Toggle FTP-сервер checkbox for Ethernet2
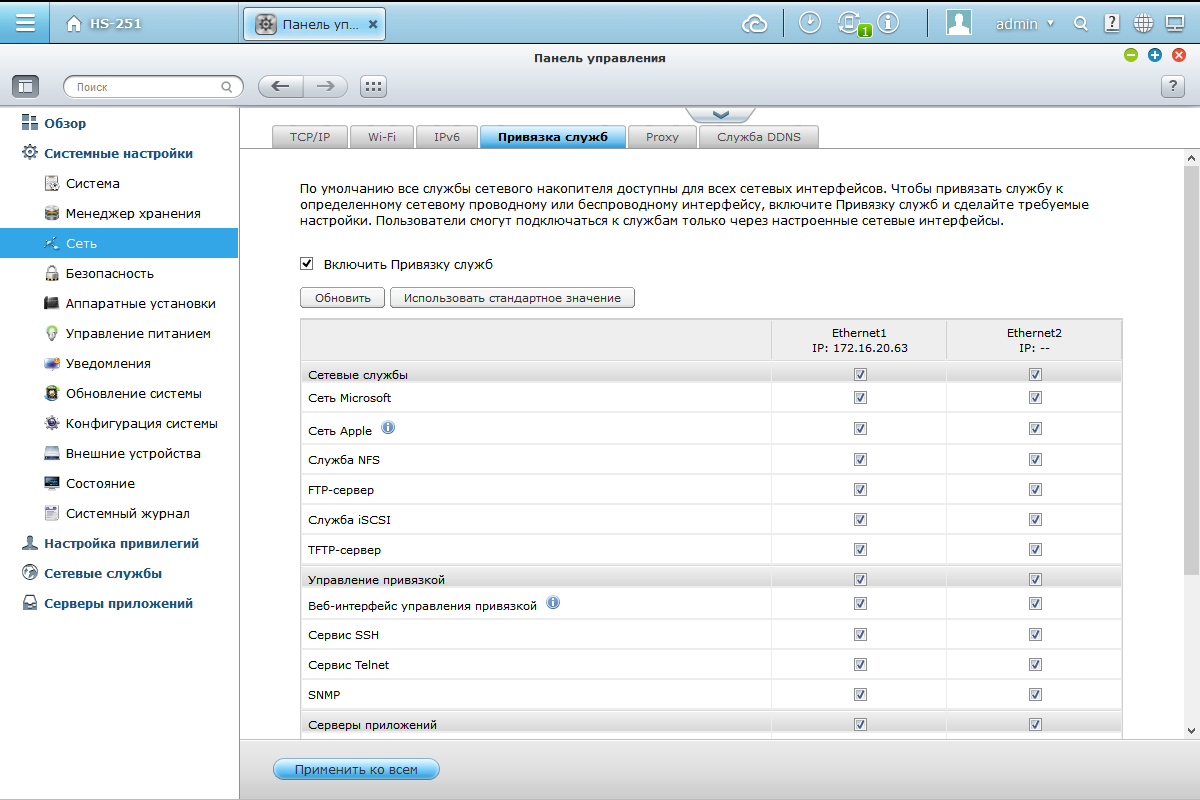 (1035, 490)
